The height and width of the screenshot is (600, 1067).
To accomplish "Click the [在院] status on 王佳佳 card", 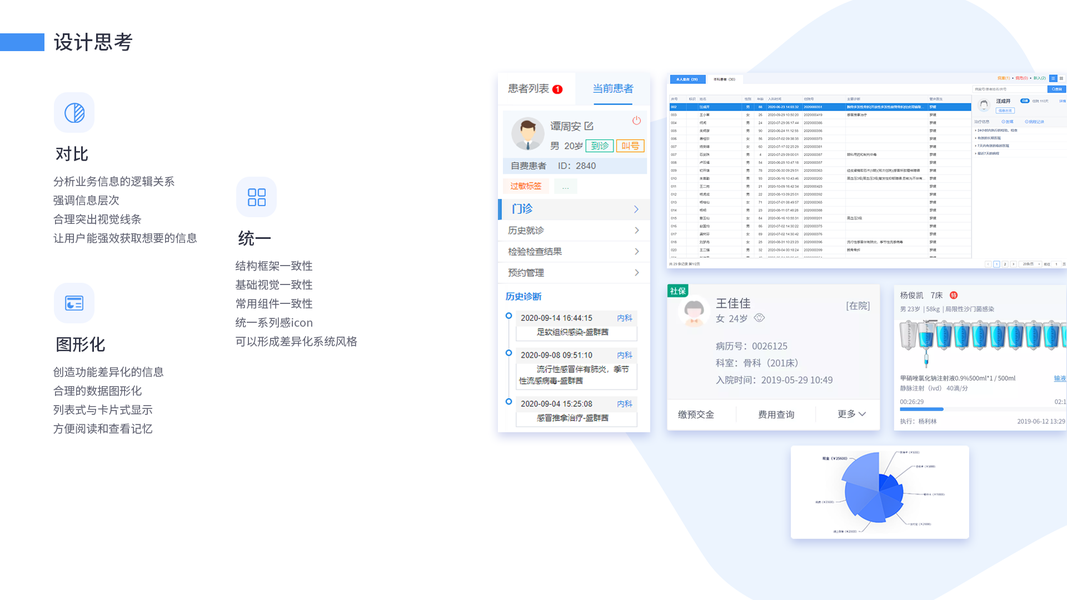I will click(x=857, y=306).
